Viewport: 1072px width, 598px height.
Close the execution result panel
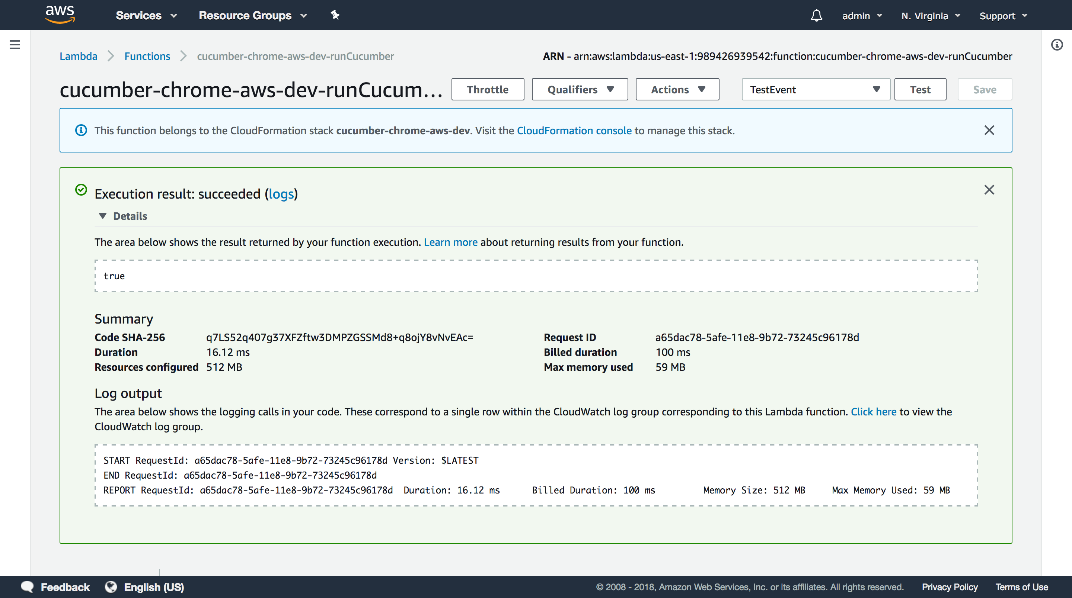pos(989,190)
